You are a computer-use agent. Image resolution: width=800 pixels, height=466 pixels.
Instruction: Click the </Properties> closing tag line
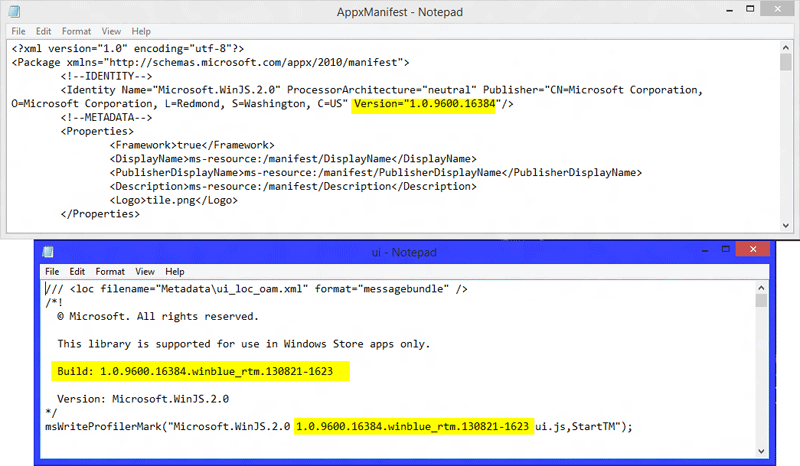[x=100, y=214]
